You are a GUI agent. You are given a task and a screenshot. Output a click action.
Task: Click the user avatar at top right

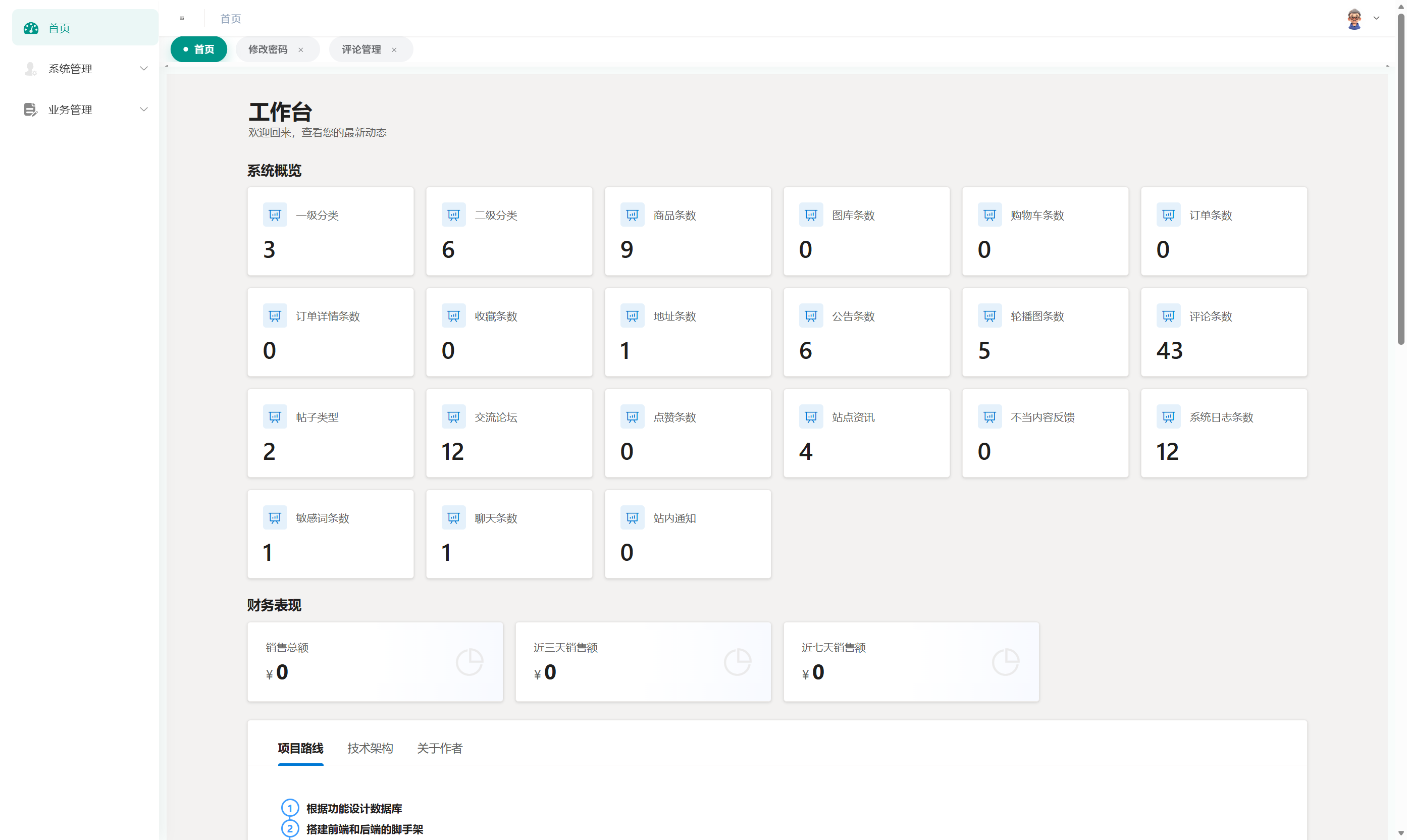pos(1354,19)
